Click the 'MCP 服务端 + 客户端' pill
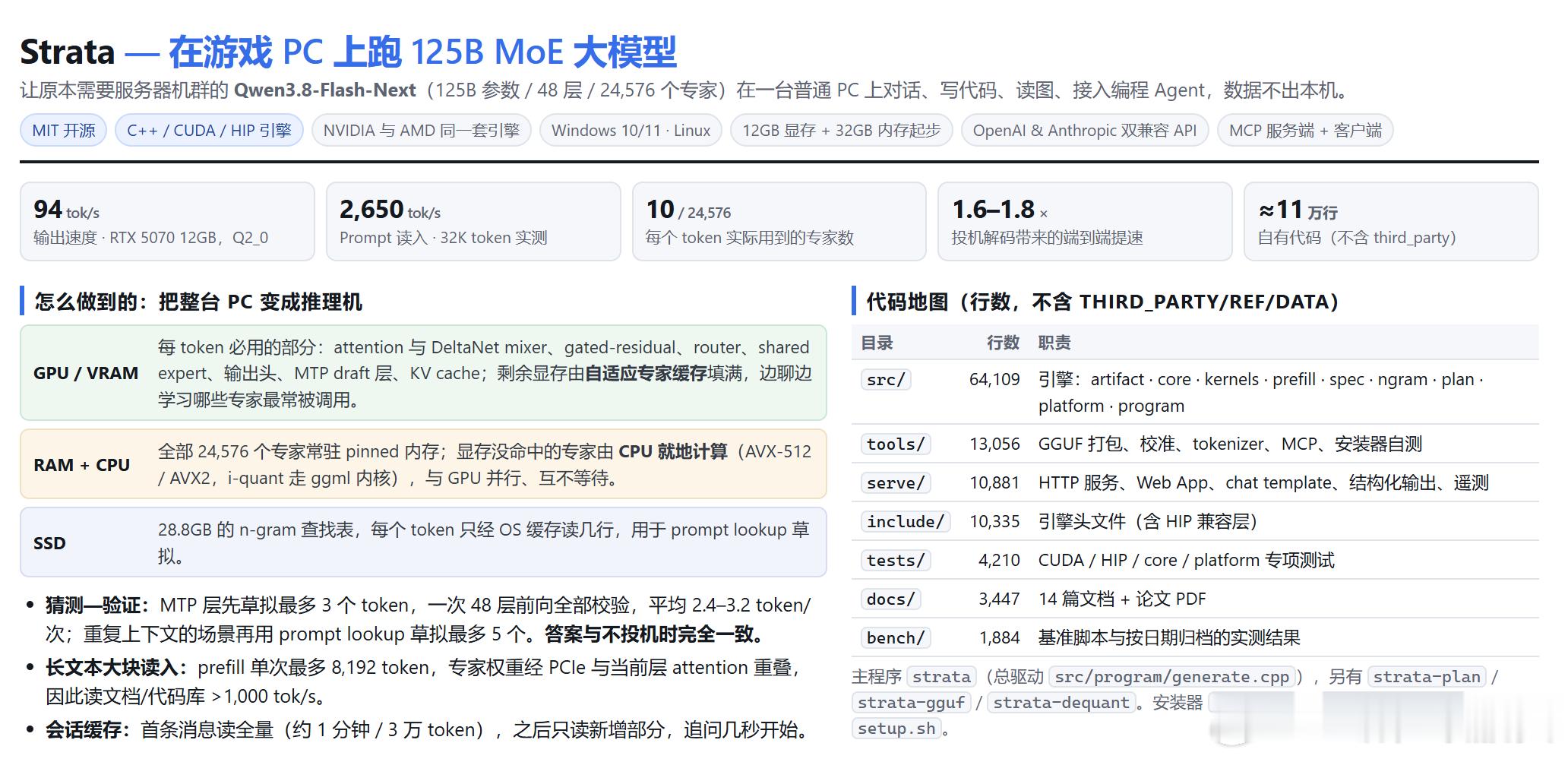 [x=1305, y=130]
